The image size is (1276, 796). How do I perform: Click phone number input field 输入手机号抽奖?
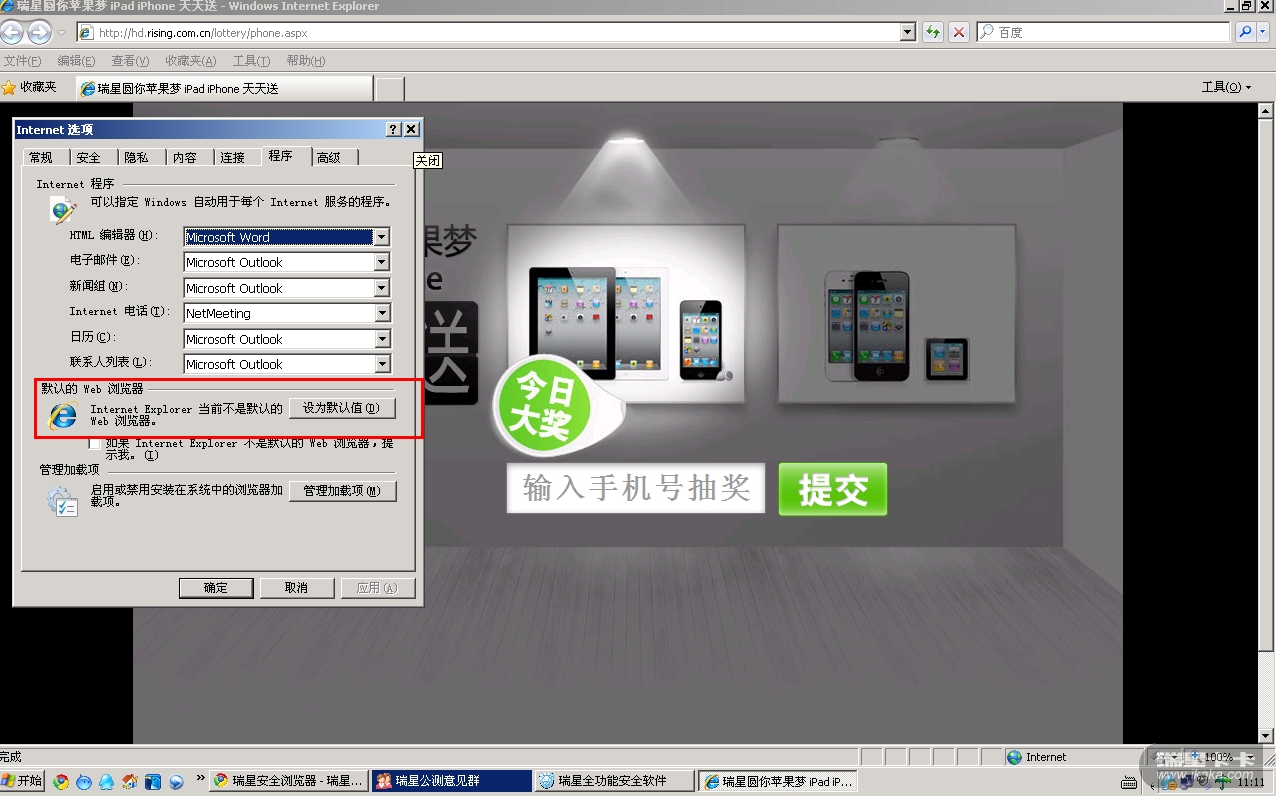pyautogui.click(x=636, y=488)
